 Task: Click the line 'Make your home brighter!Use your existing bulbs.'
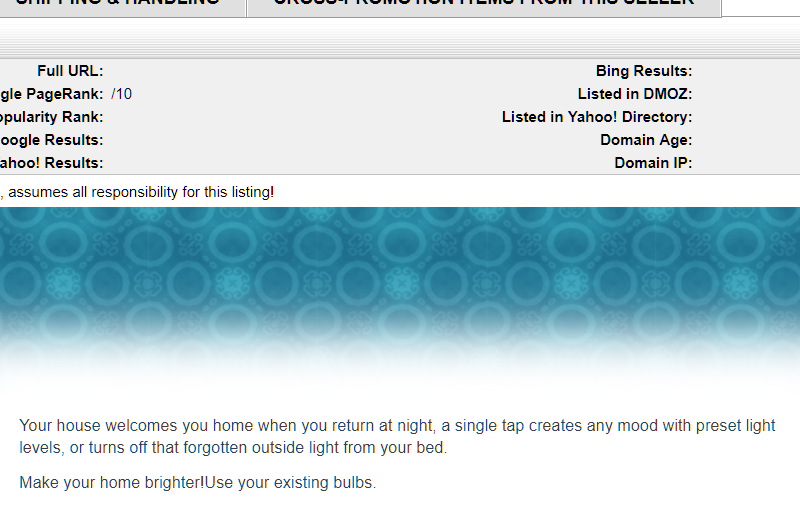pos(197,482)
